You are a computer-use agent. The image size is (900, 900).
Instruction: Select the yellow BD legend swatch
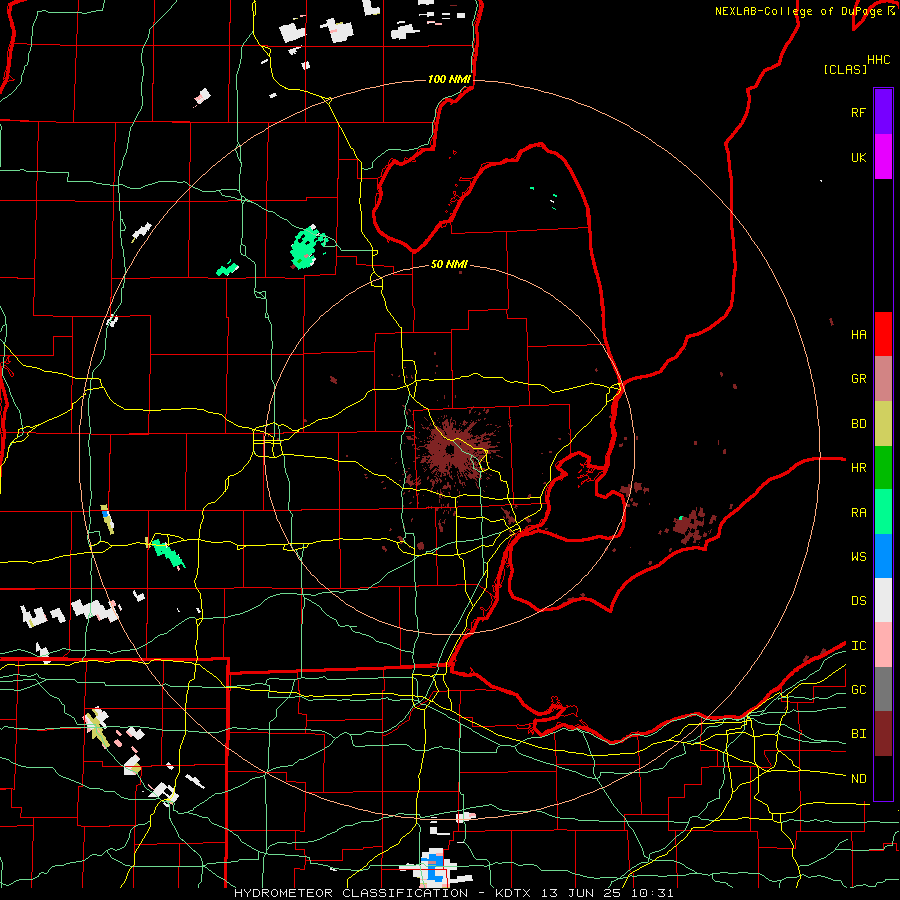click(x=883, y=423)
